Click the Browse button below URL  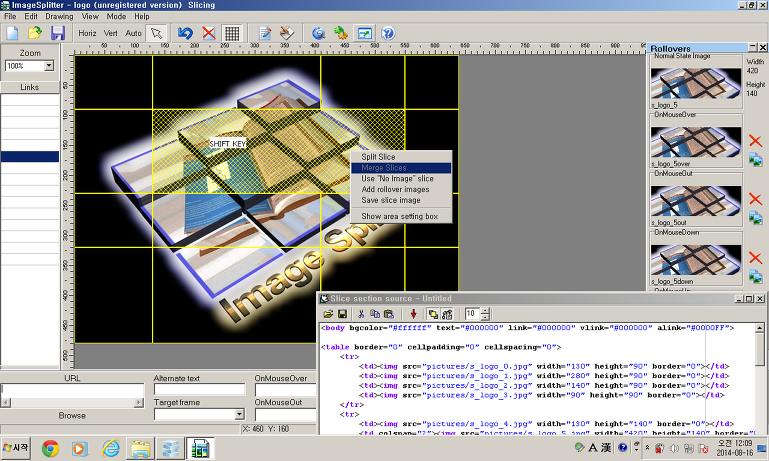coord(72,415)
